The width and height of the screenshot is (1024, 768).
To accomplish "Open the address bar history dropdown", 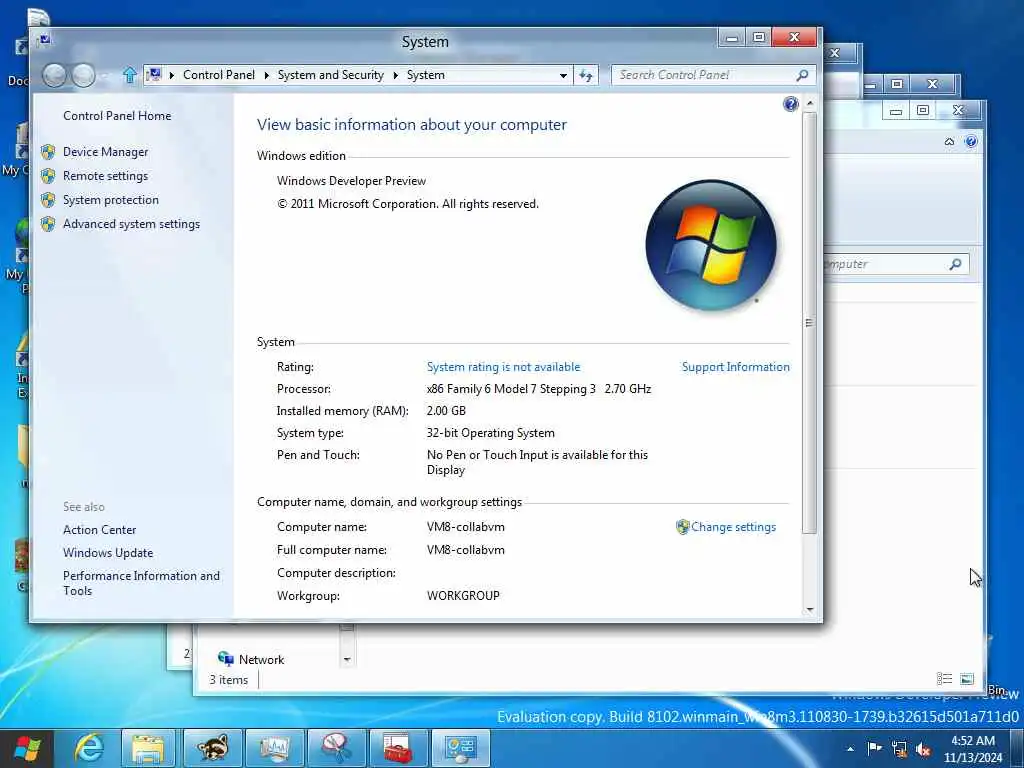I will 563,75.
